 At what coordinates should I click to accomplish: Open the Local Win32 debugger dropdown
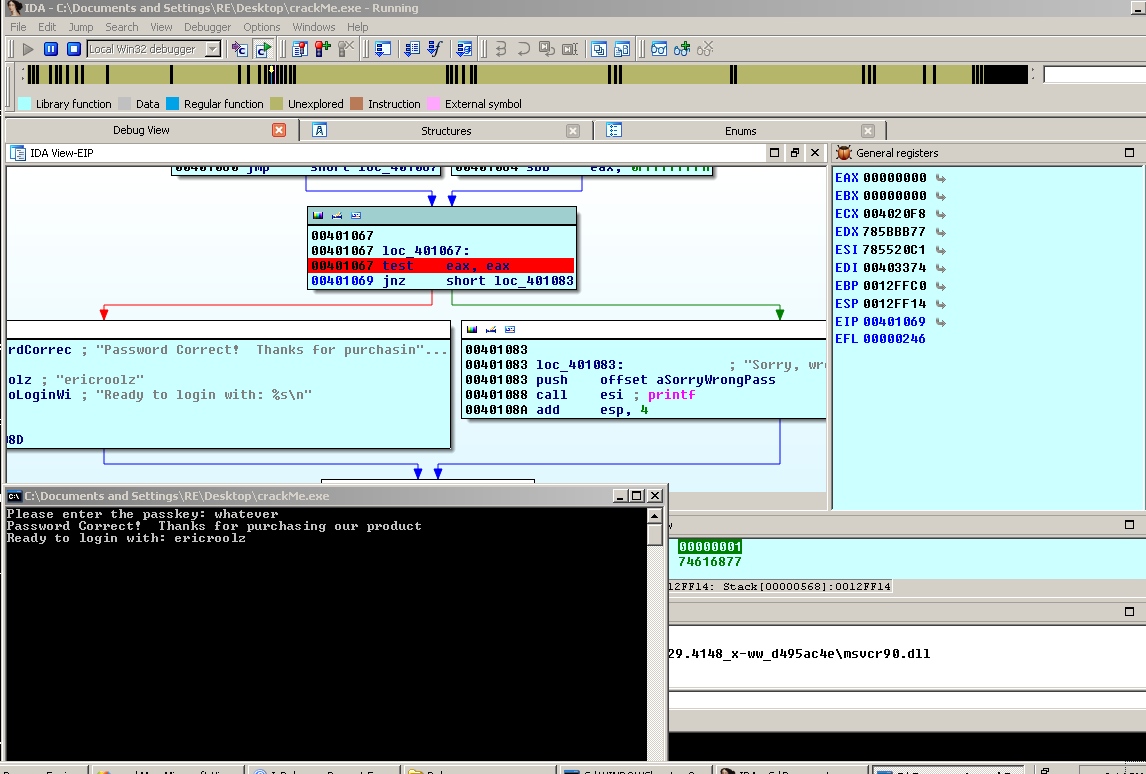point(213,49)
